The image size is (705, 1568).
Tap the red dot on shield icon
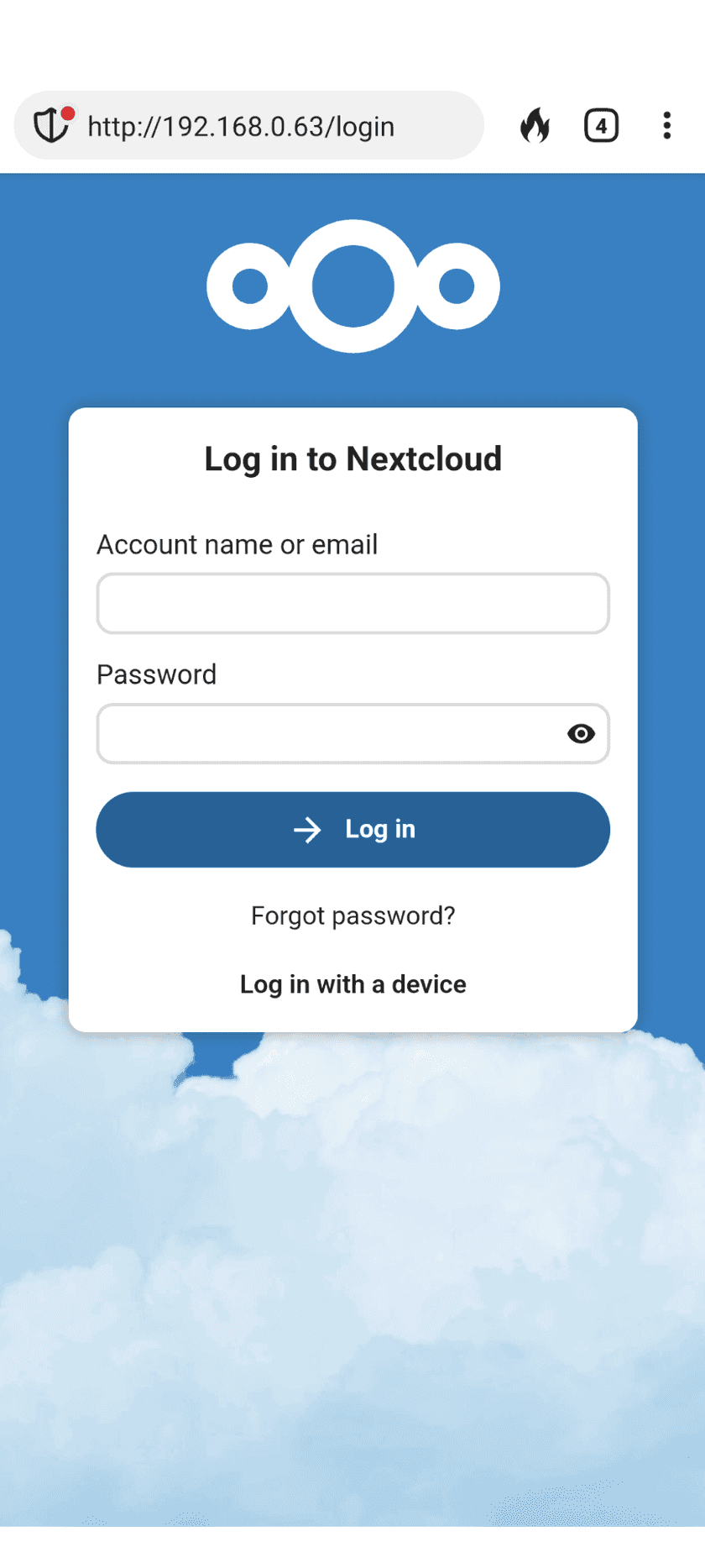(x=68, y=113)
